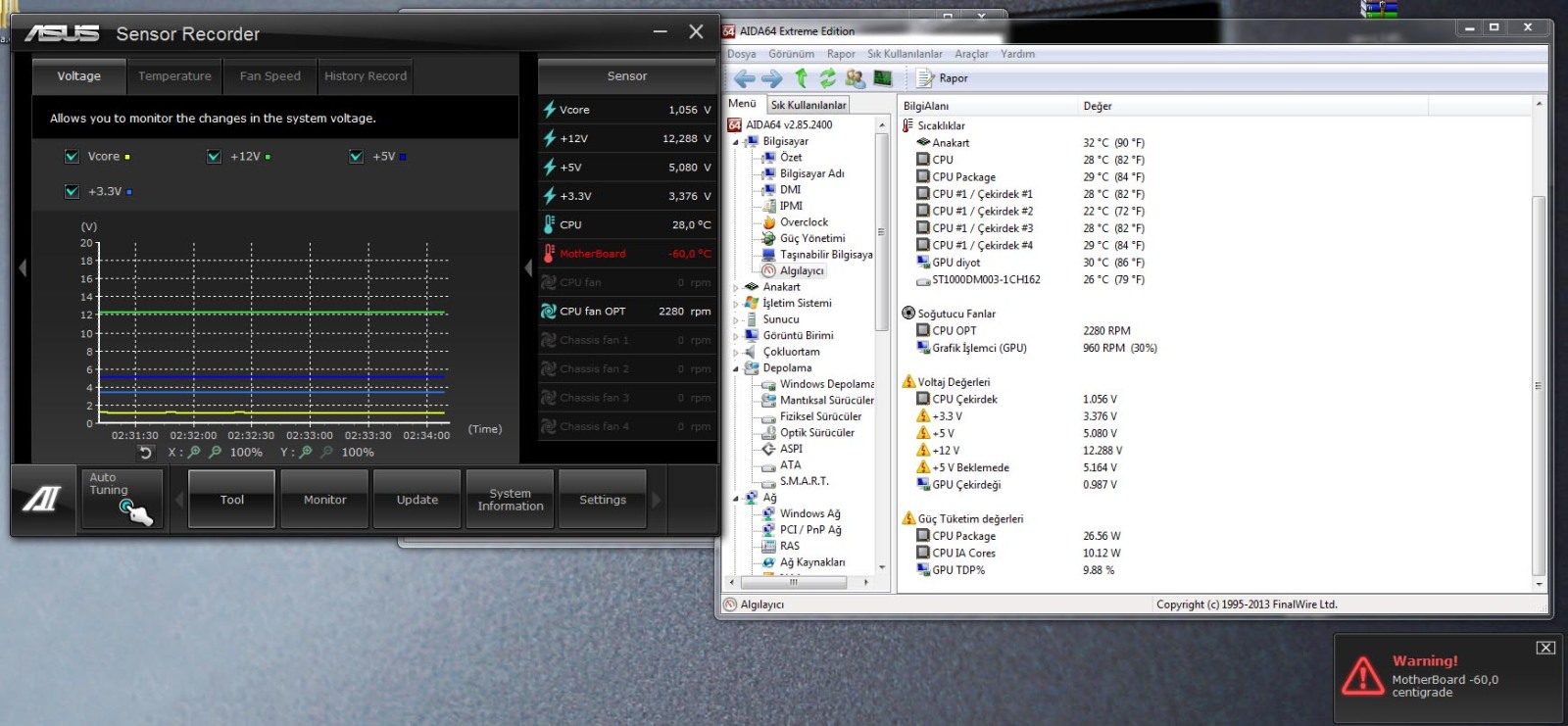1568x726 pixels.
Task: Open the Araçlar menu
Action: [x=971, y=54]
